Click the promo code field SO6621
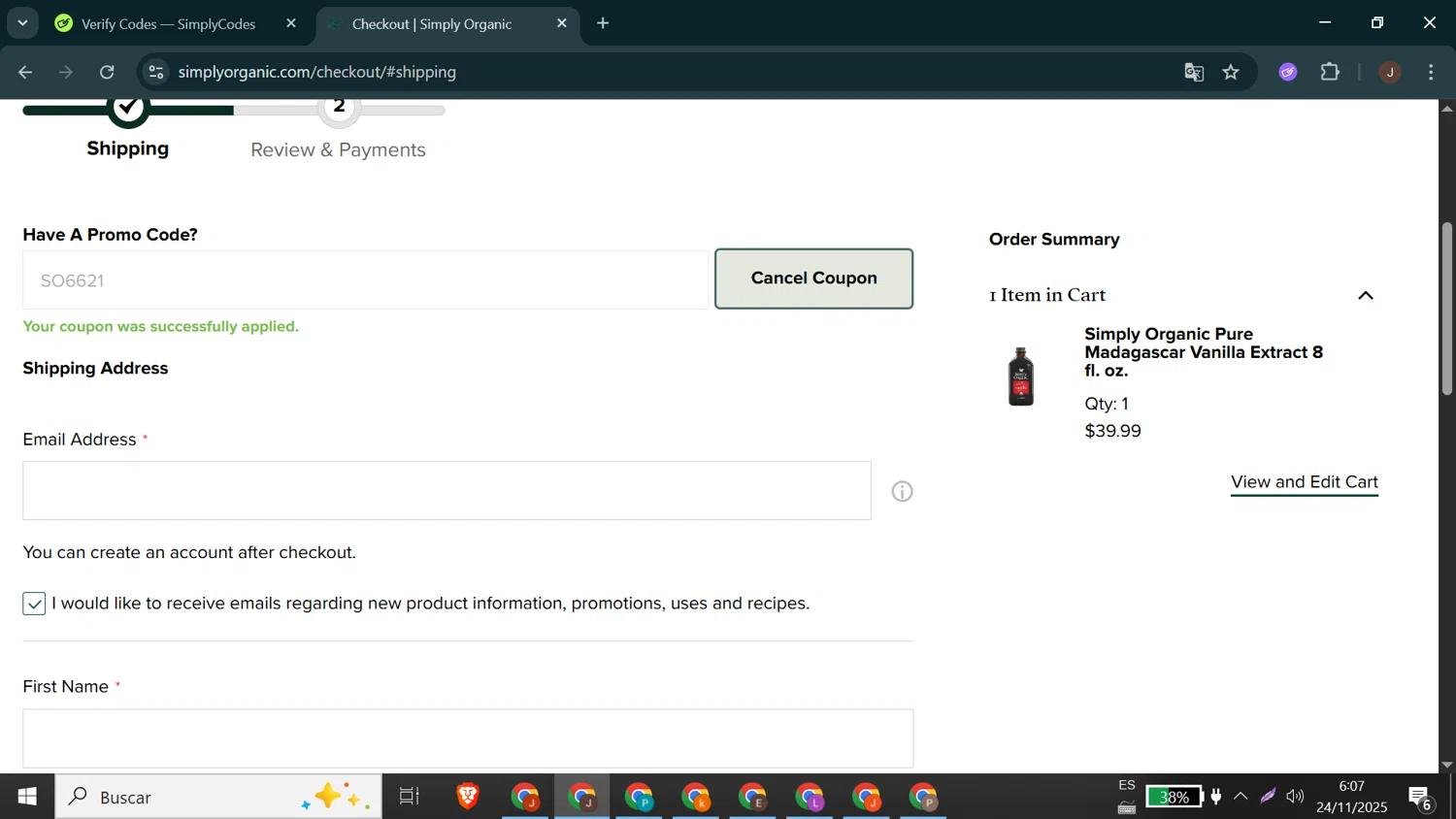The image size is (1456, 819). (x=365, y=280)
